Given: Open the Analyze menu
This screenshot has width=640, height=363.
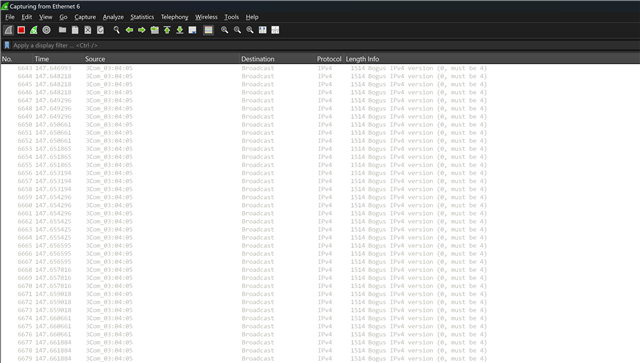Looking at the screenshot, I should (x=113, y=17).
